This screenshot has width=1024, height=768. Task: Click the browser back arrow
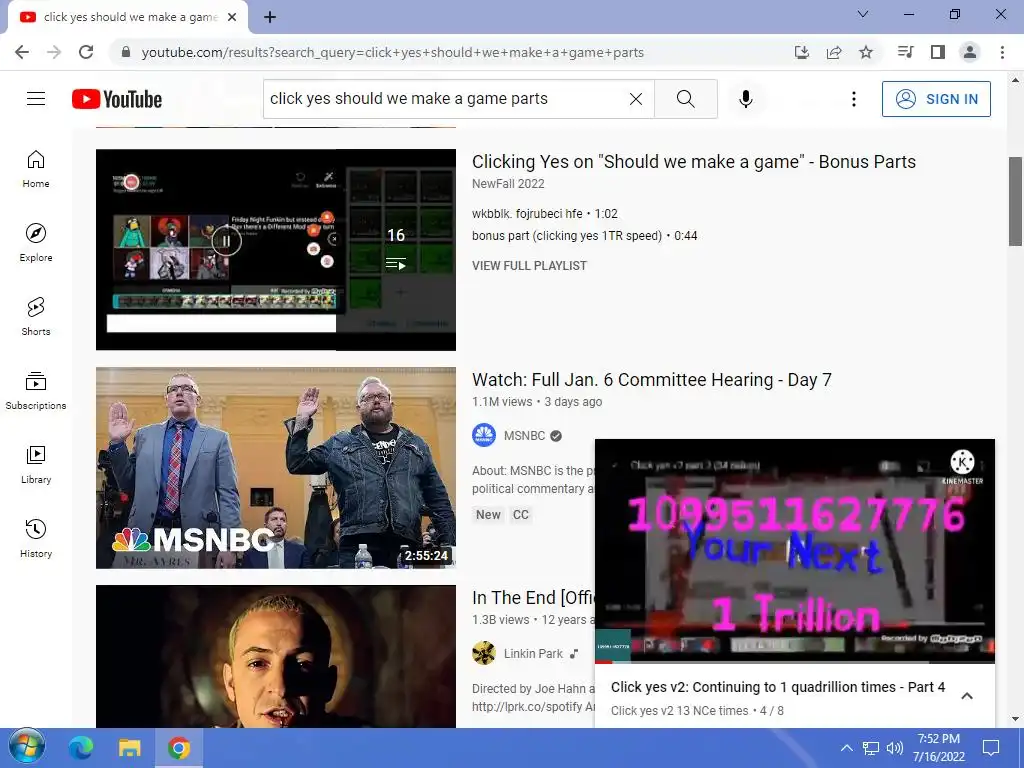pos(22,52)
